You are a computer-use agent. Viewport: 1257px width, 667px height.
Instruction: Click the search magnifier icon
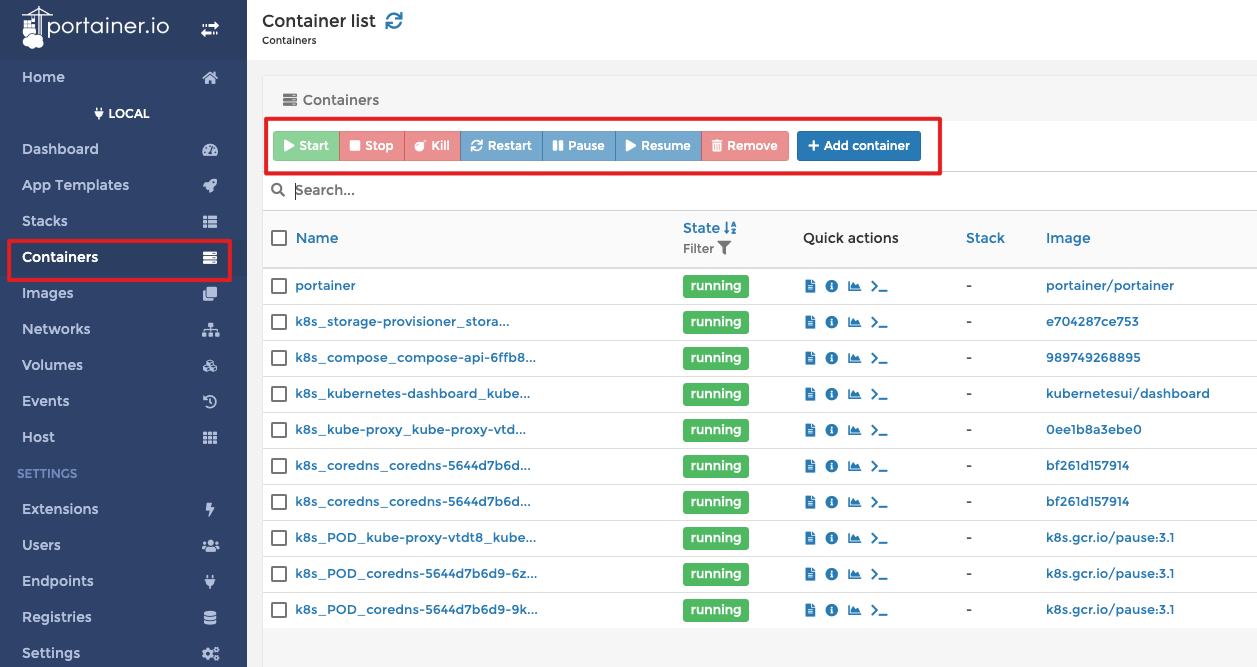pos(278,190)
